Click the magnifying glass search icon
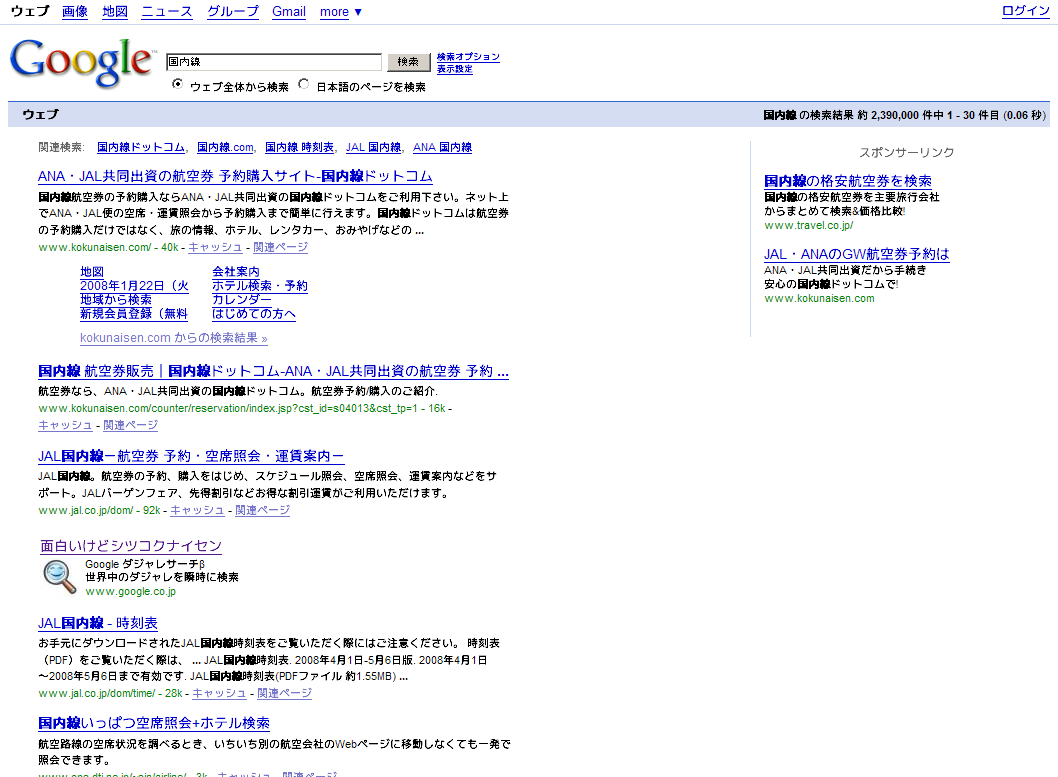The image size is (1058, 777). (60, 576)
